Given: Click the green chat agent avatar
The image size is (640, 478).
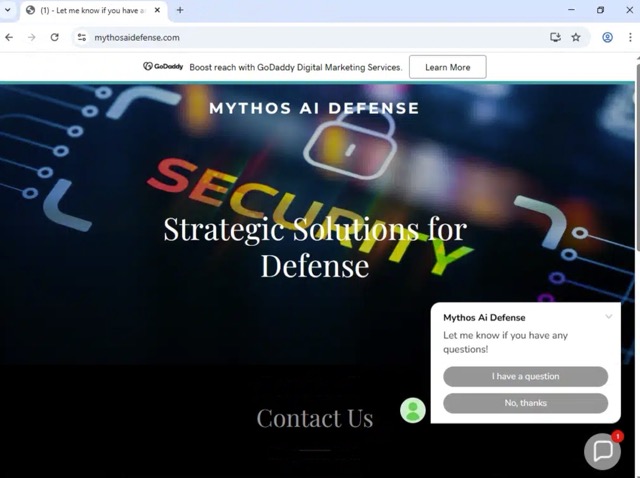Looking at the screenshot, I should click(x=413, y=410).
